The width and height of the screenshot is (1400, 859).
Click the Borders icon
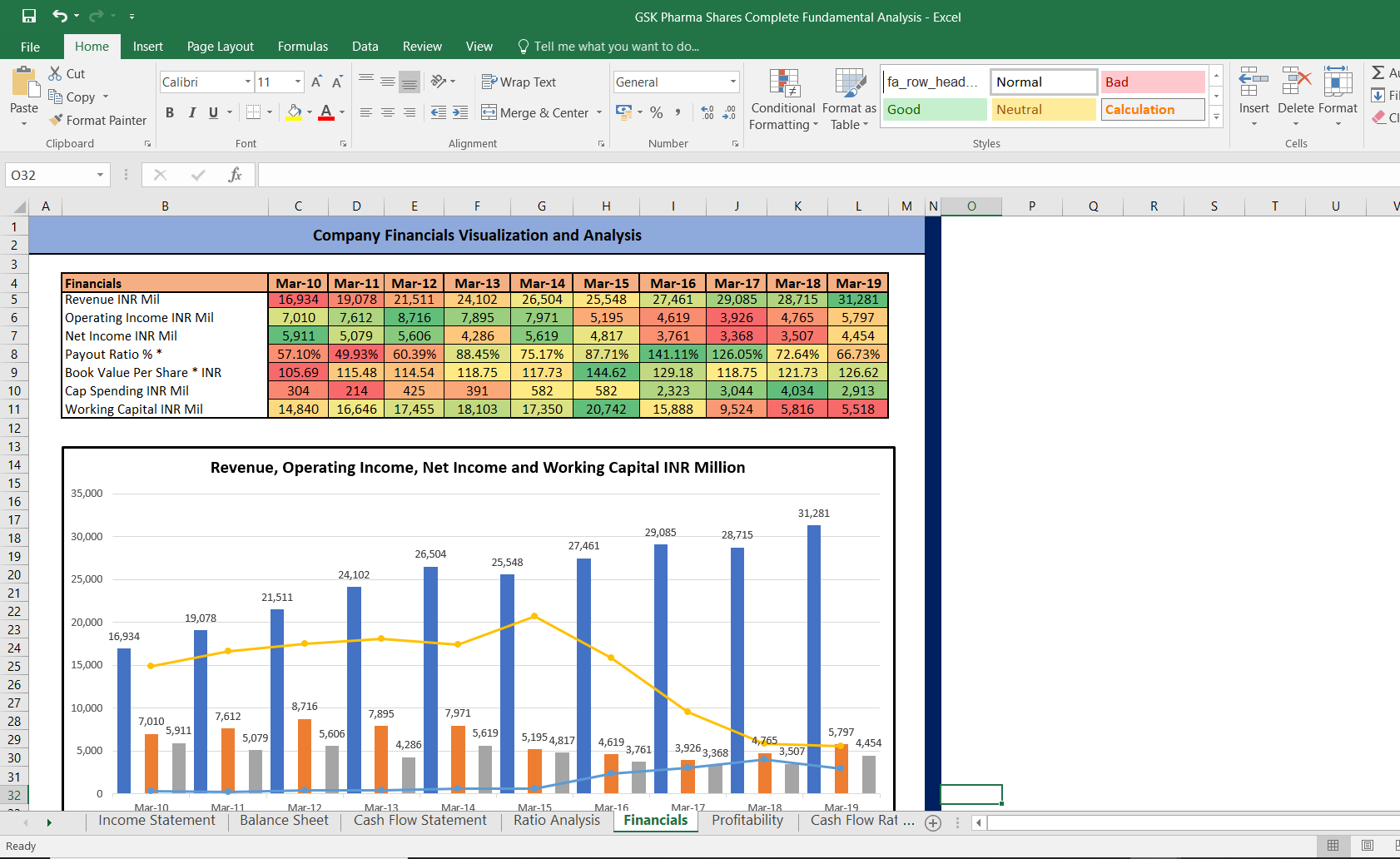click(x=254, y=112)
